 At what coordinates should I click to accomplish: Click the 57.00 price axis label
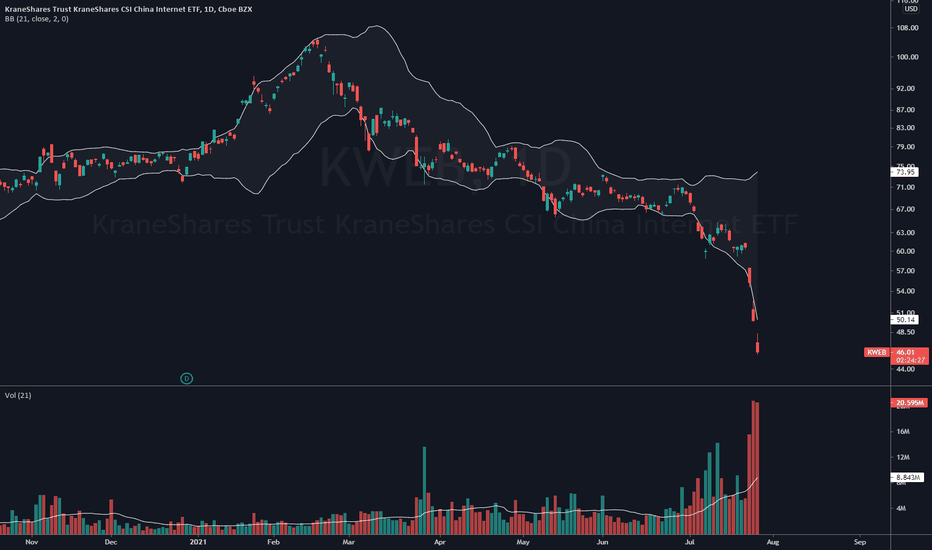(906, 271)
